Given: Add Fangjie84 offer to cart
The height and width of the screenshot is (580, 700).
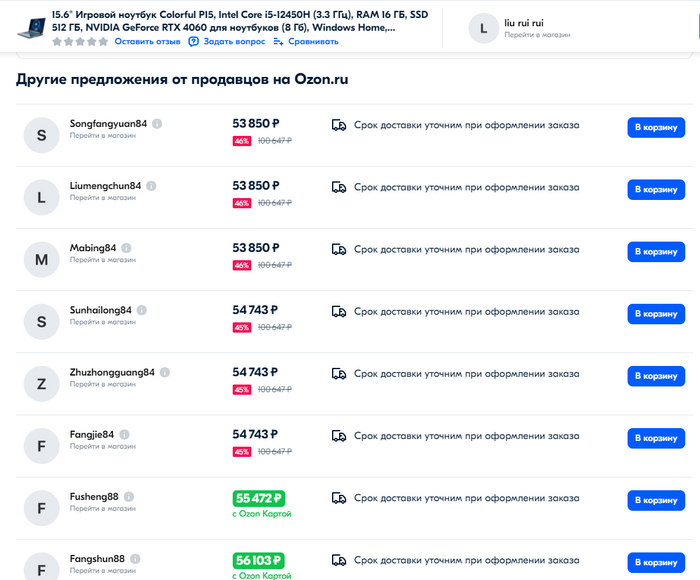Looking at the screenshot, I should click(x=656, y=437).
